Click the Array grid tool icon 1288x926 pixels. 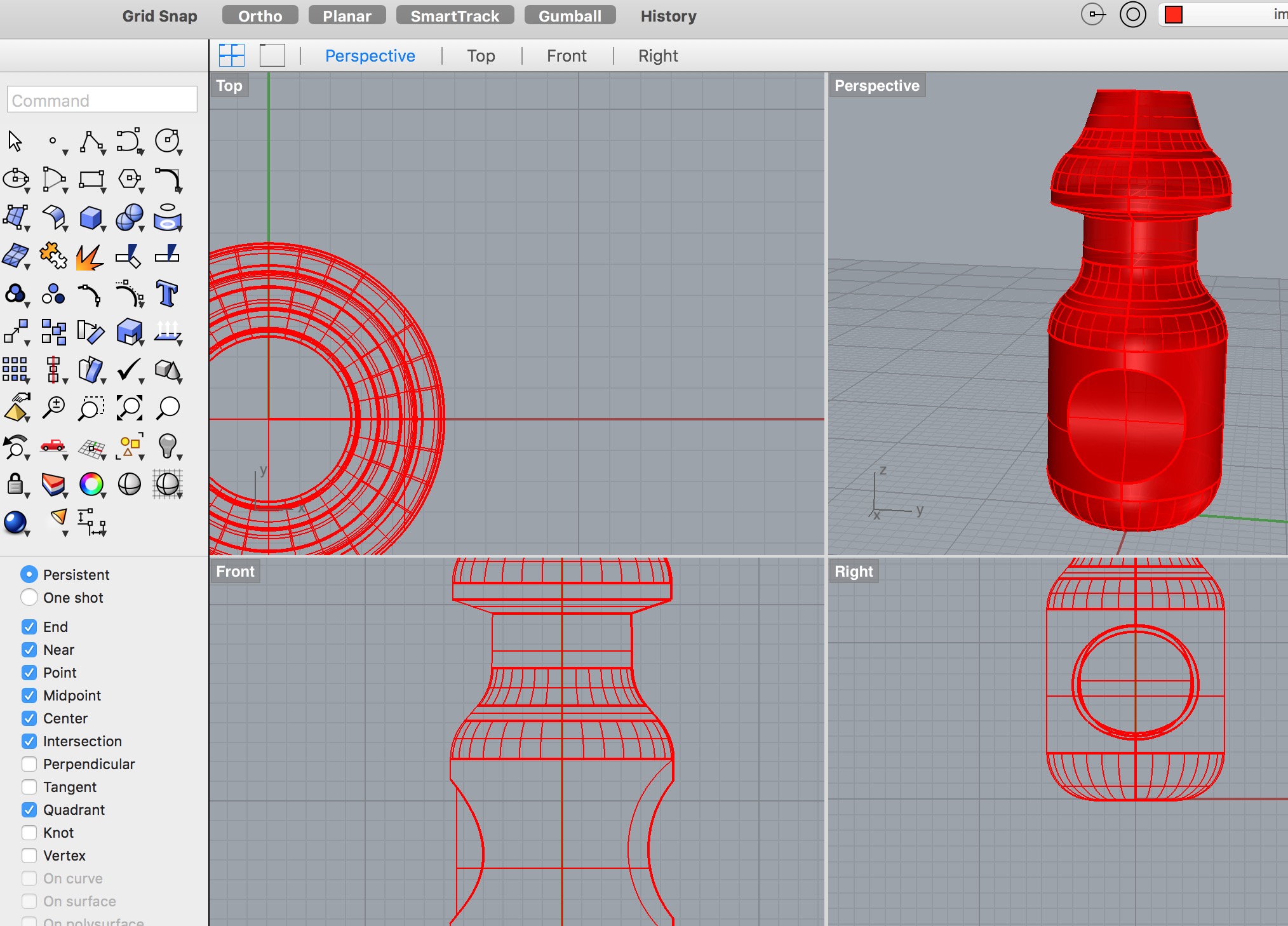click(15, 369)
